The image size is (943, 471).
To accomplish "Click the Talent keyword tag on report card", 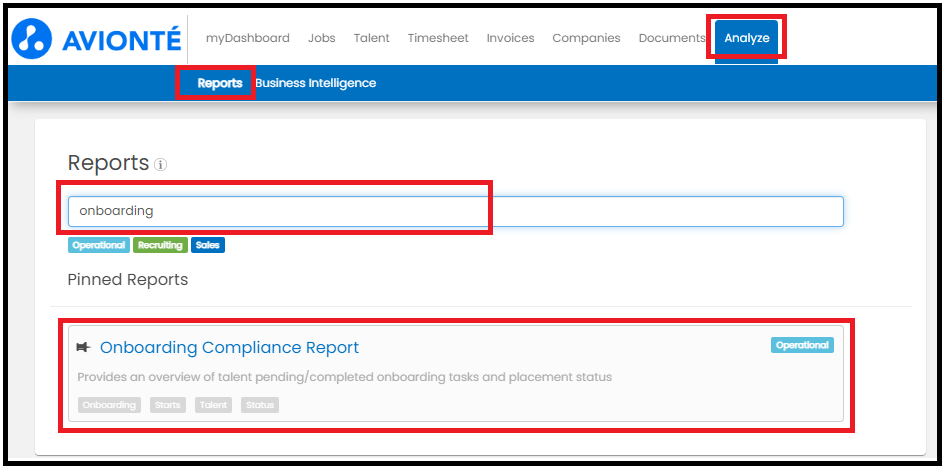I will point(213,405).
